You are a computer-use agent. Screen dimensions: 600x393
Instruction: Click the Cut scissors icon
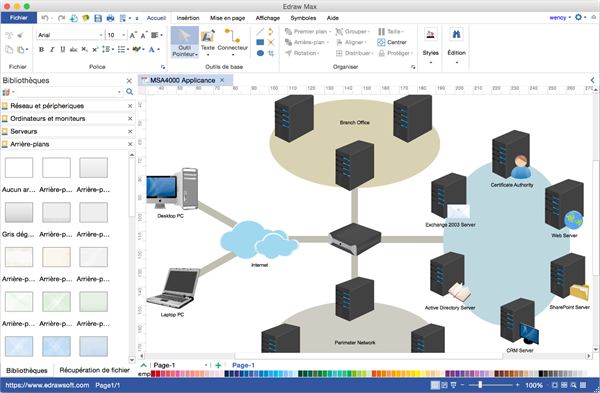9,35
